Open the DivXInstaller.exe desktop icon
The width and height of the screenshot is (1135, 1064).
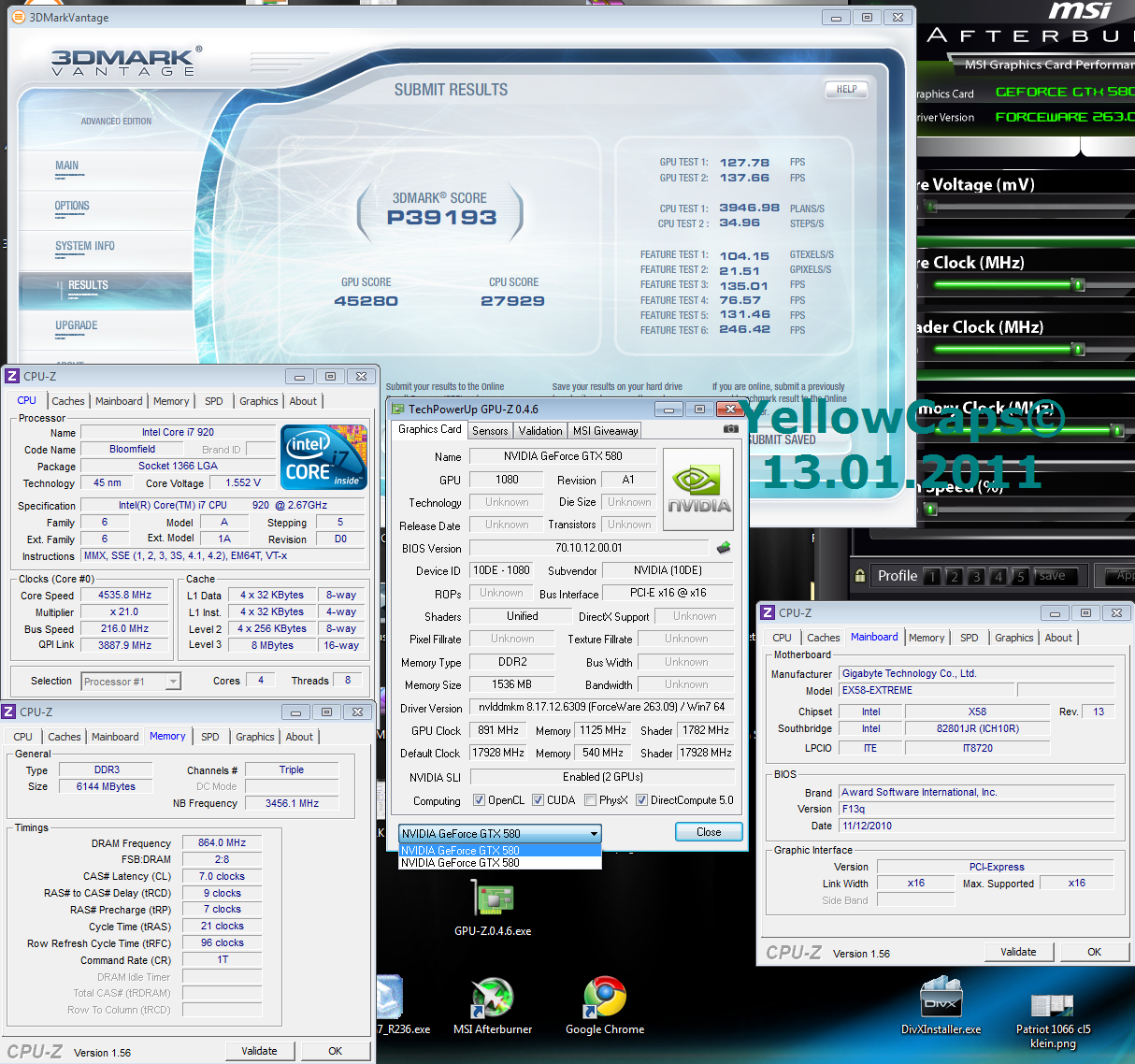(x=941, y=1007)
